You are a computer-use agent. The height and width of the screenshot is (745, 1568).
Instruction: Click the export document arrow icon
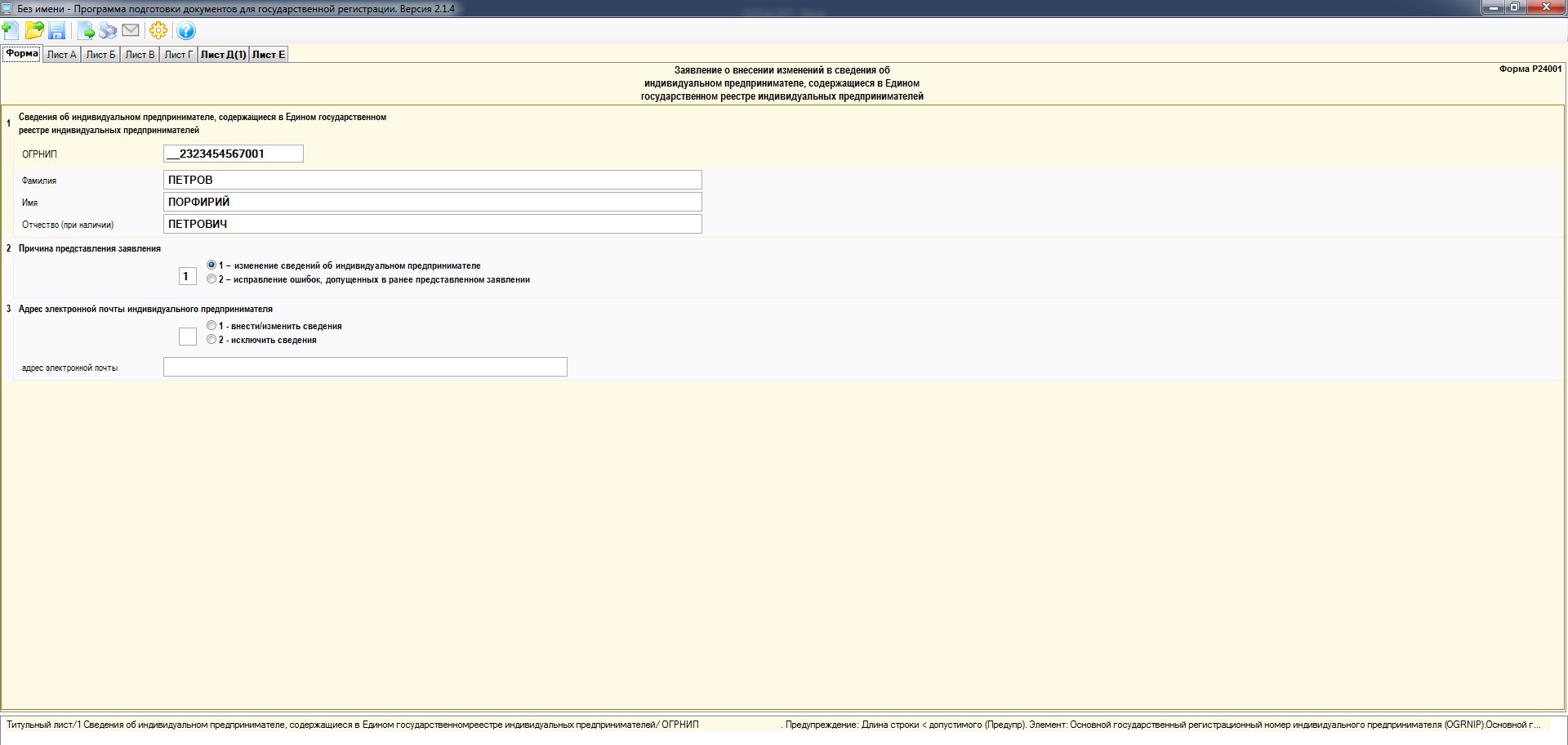click(x=86, y=31)
